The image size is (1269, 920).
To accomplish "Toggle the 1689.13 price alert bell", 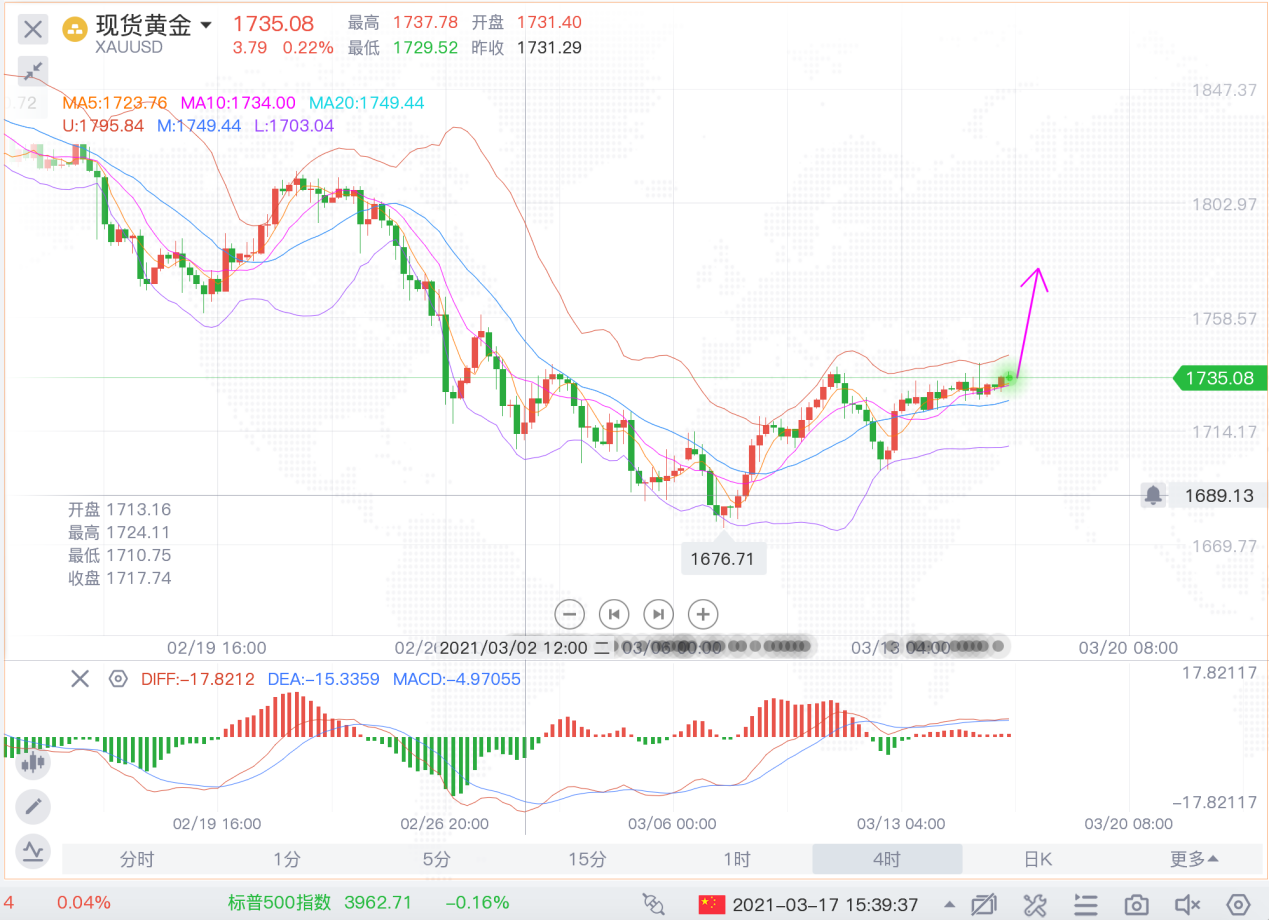I will click(x=1154, y=495).
